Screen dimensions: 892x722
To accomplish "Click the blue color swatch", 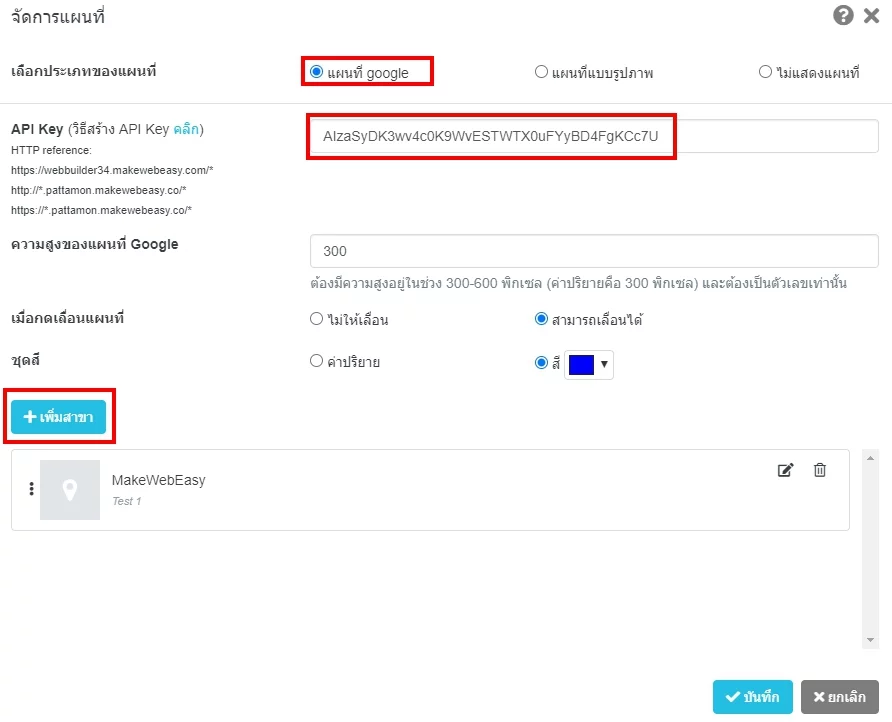I will 581,365.
